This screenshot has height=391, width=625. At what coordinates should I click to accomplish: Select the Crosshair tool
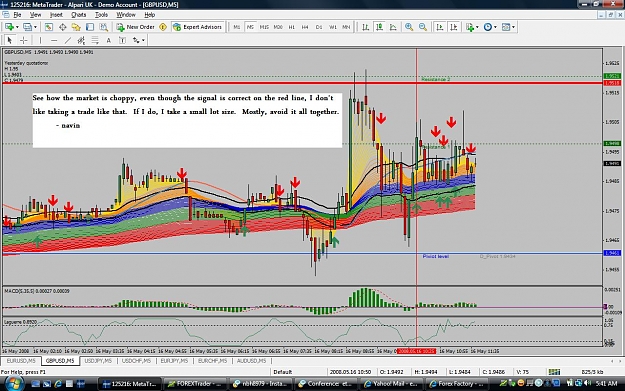pyautogui.click(x=24, y=40)
